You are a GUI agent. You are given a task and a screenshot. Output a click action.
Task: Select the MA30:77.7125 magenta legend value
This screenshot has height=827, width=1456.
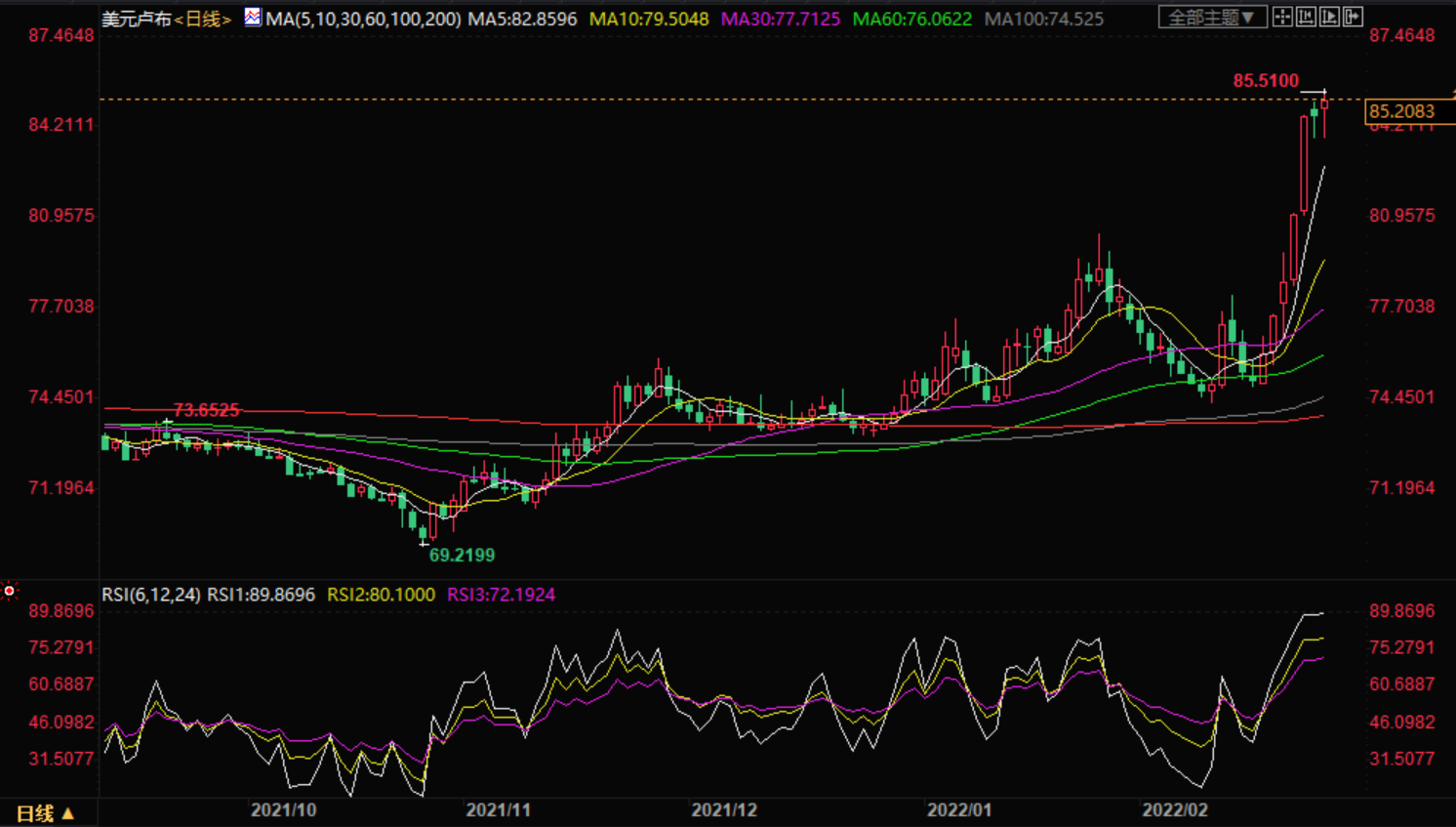click(x=780, y=19)
